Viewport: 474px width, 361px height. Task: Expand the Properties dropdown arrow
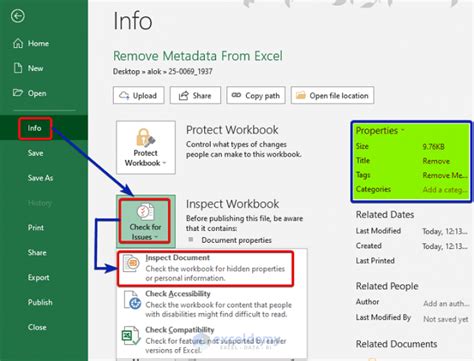pos(403,130)
